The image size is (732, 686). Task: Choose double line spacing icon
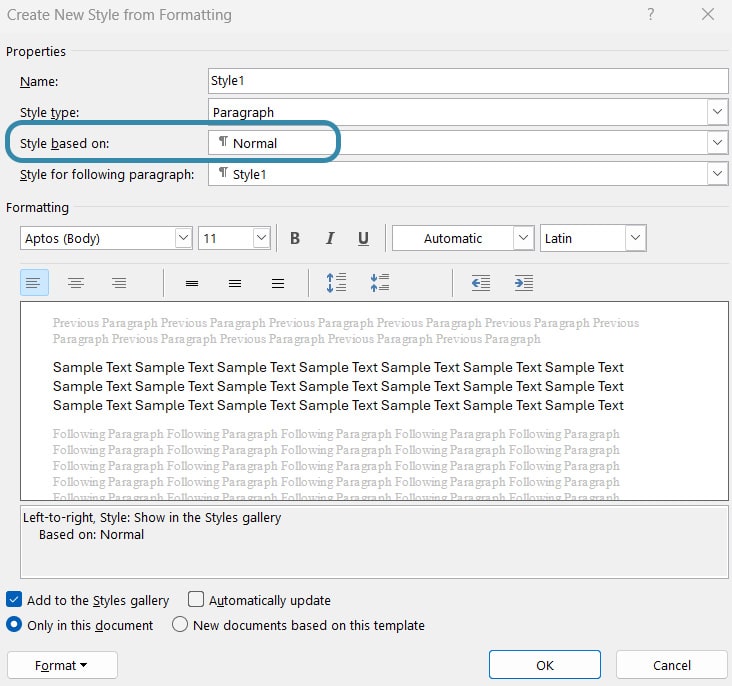pyautogui.click(x=278, y=283)
